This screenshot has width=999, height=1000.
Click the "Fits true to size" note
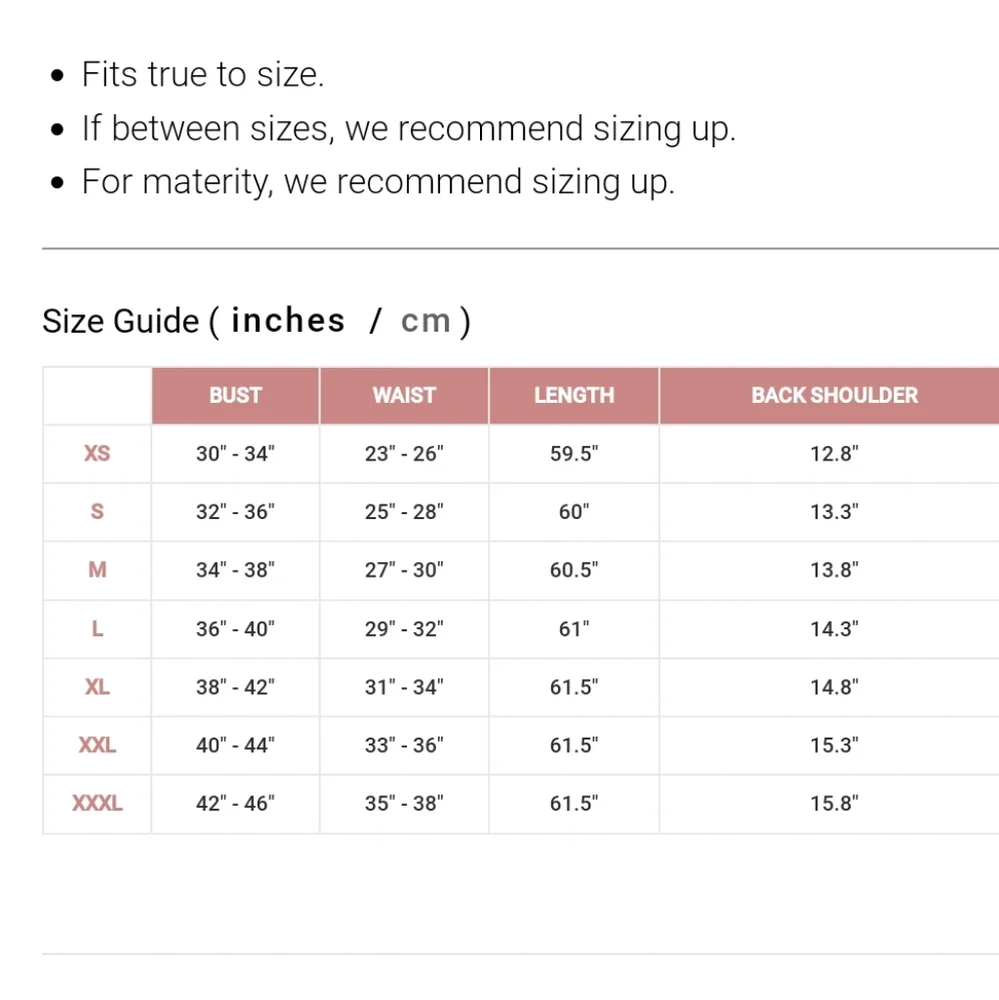tap(203, 75)
